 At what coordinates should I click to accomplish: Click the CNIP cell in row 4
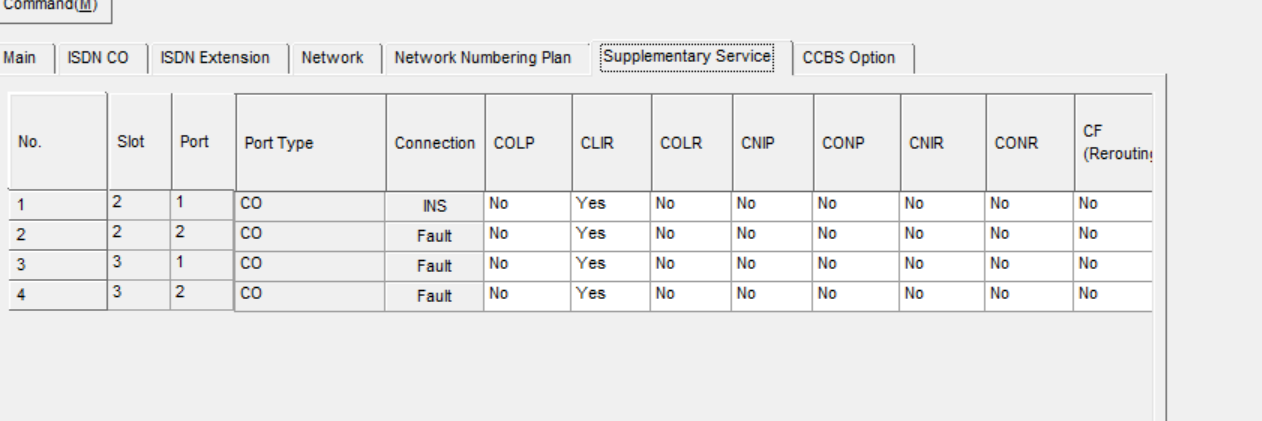tap(773, 294)
